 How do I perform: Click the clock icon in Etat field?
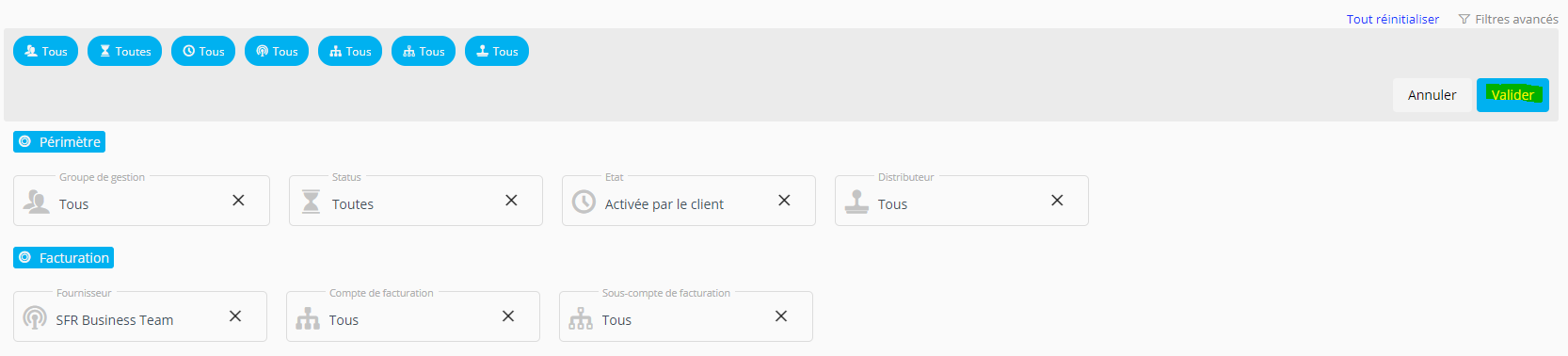click(584, 202)
